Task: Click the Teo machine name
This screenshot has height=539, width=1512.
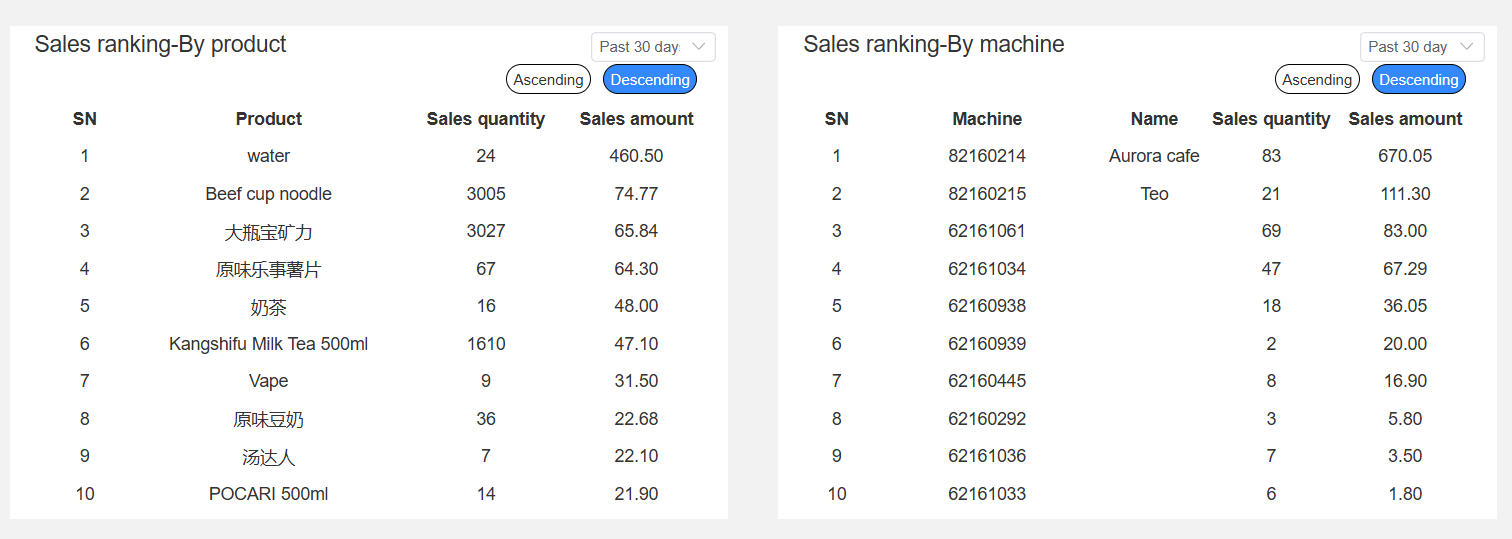Action: [x=1154, y=194]
